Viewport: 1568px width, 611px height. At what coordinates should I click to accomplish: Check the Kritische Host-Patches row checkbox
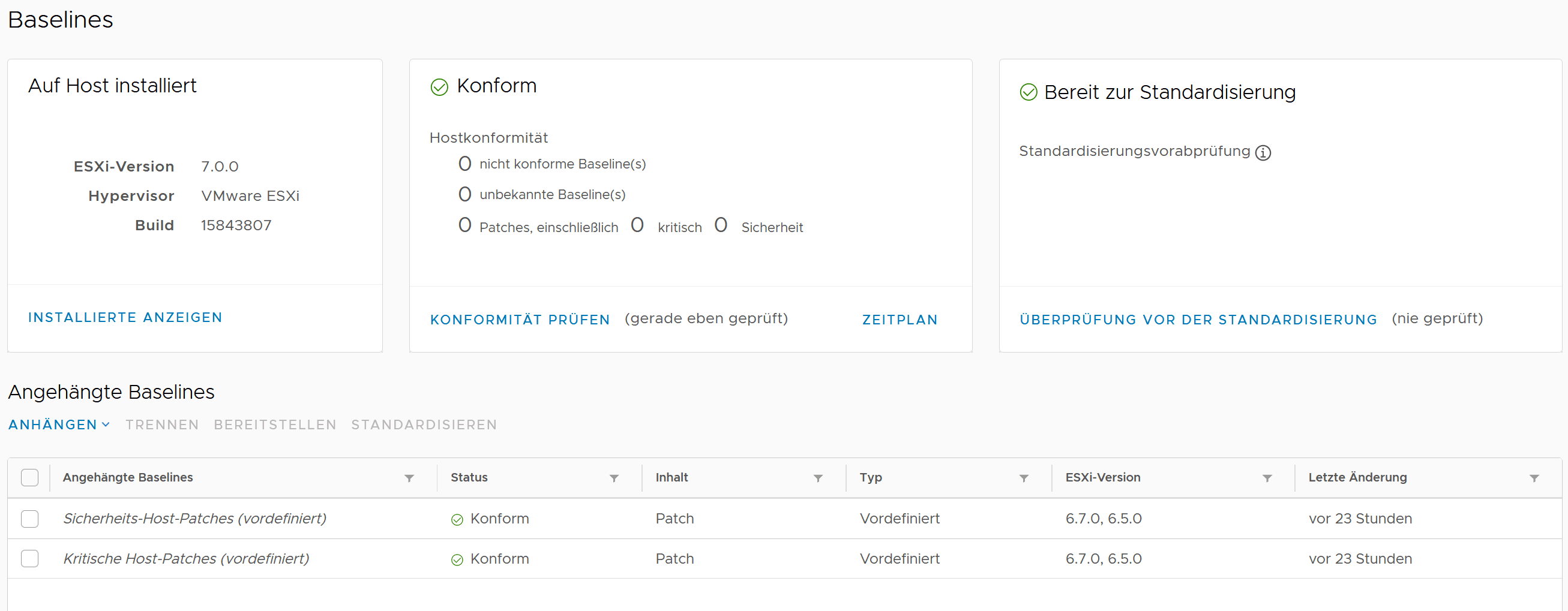(x=29, y=559)
